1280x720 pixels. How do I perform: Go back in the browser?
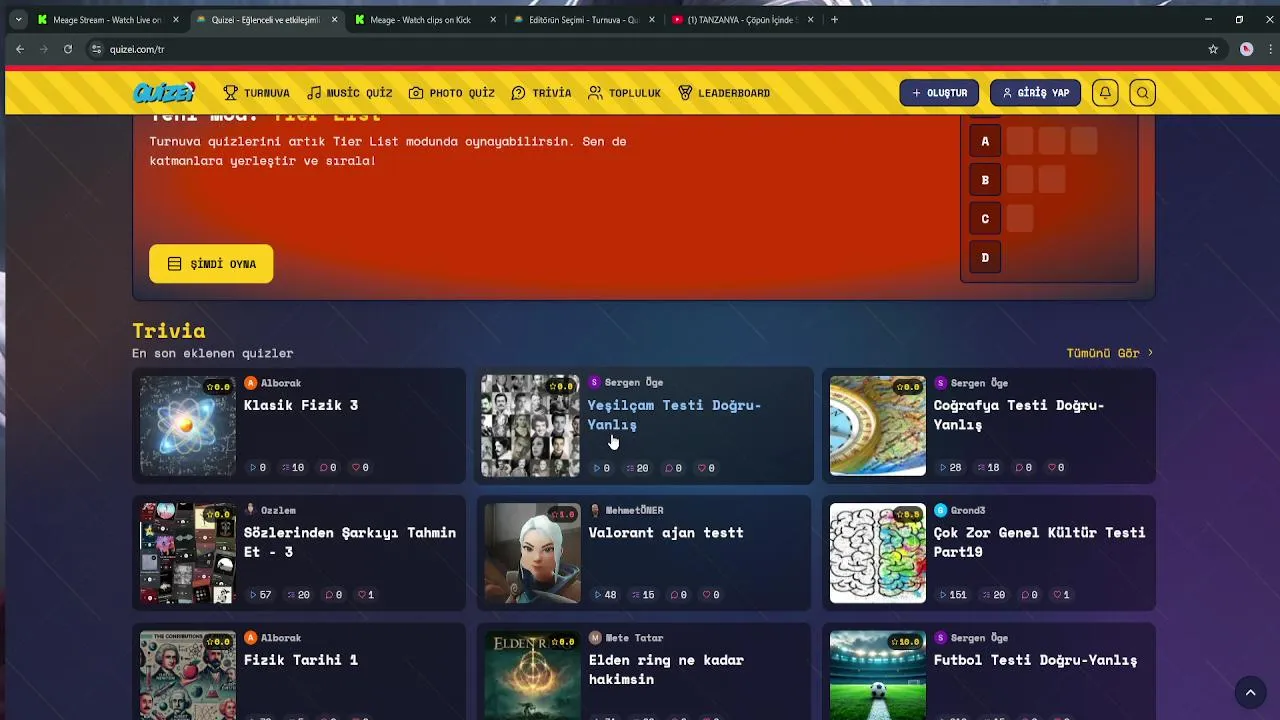(x=20, y=49)
